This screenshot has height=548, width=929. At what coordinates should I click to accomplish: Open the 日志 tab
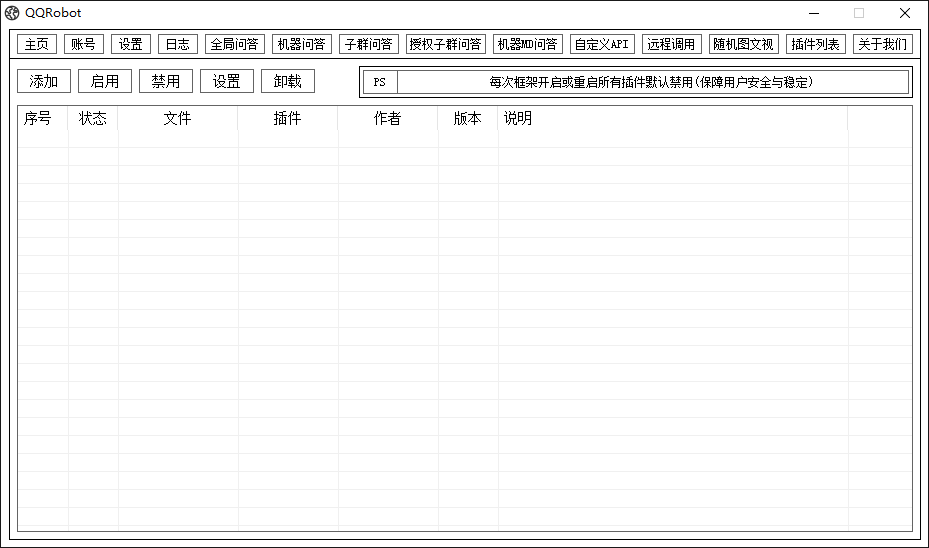178,44
